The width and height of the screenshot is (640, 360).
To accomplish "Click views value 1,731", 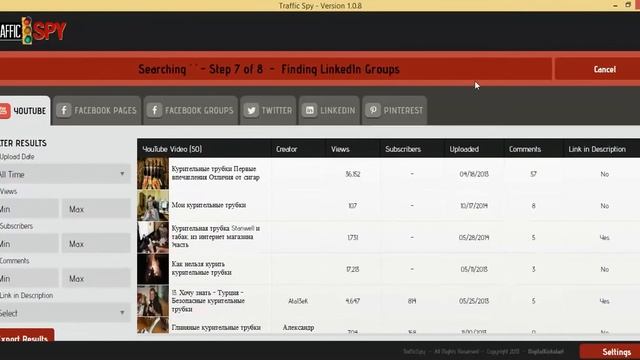I will 353,238.
